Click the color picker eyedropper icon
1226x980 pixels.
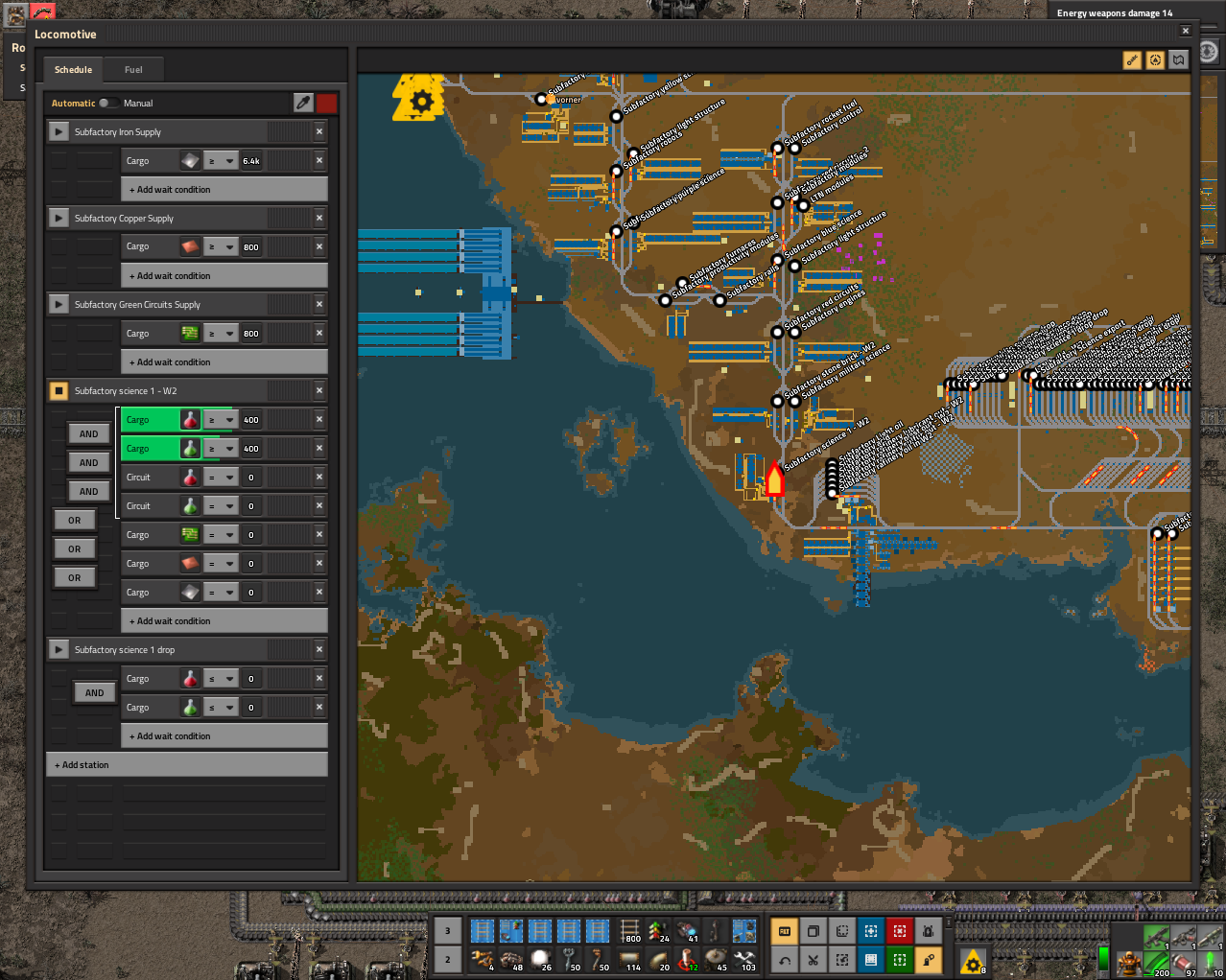coord(303,103)
